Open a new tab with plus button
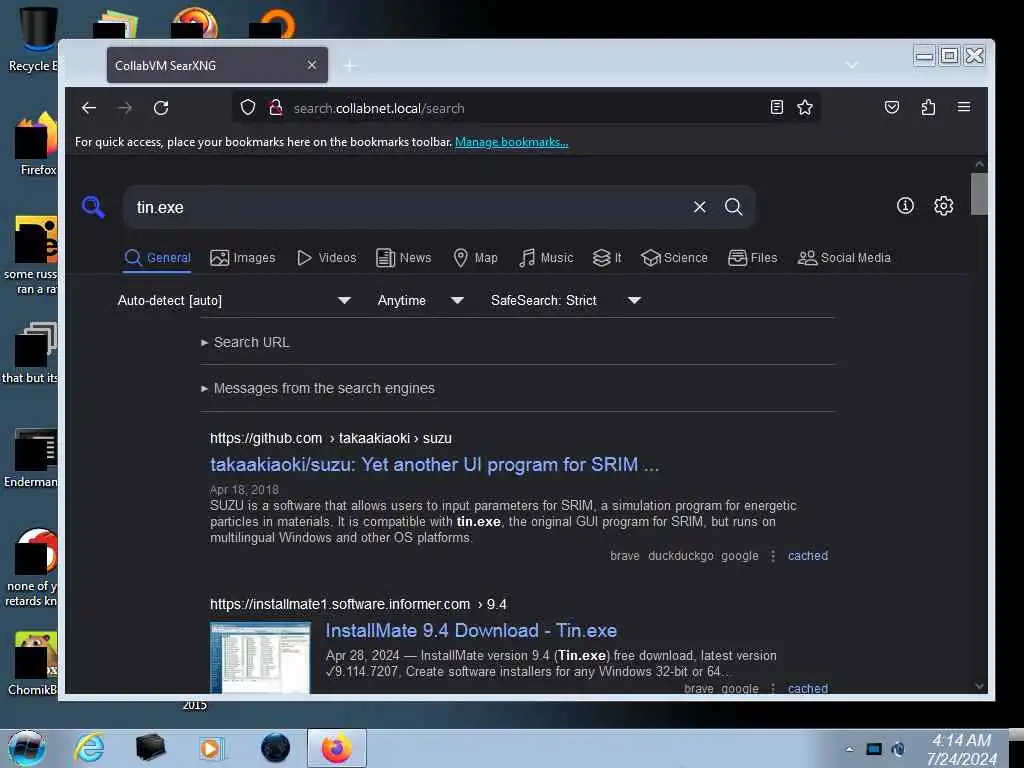The image size is (1024, 768). click(x=350, y=65)
